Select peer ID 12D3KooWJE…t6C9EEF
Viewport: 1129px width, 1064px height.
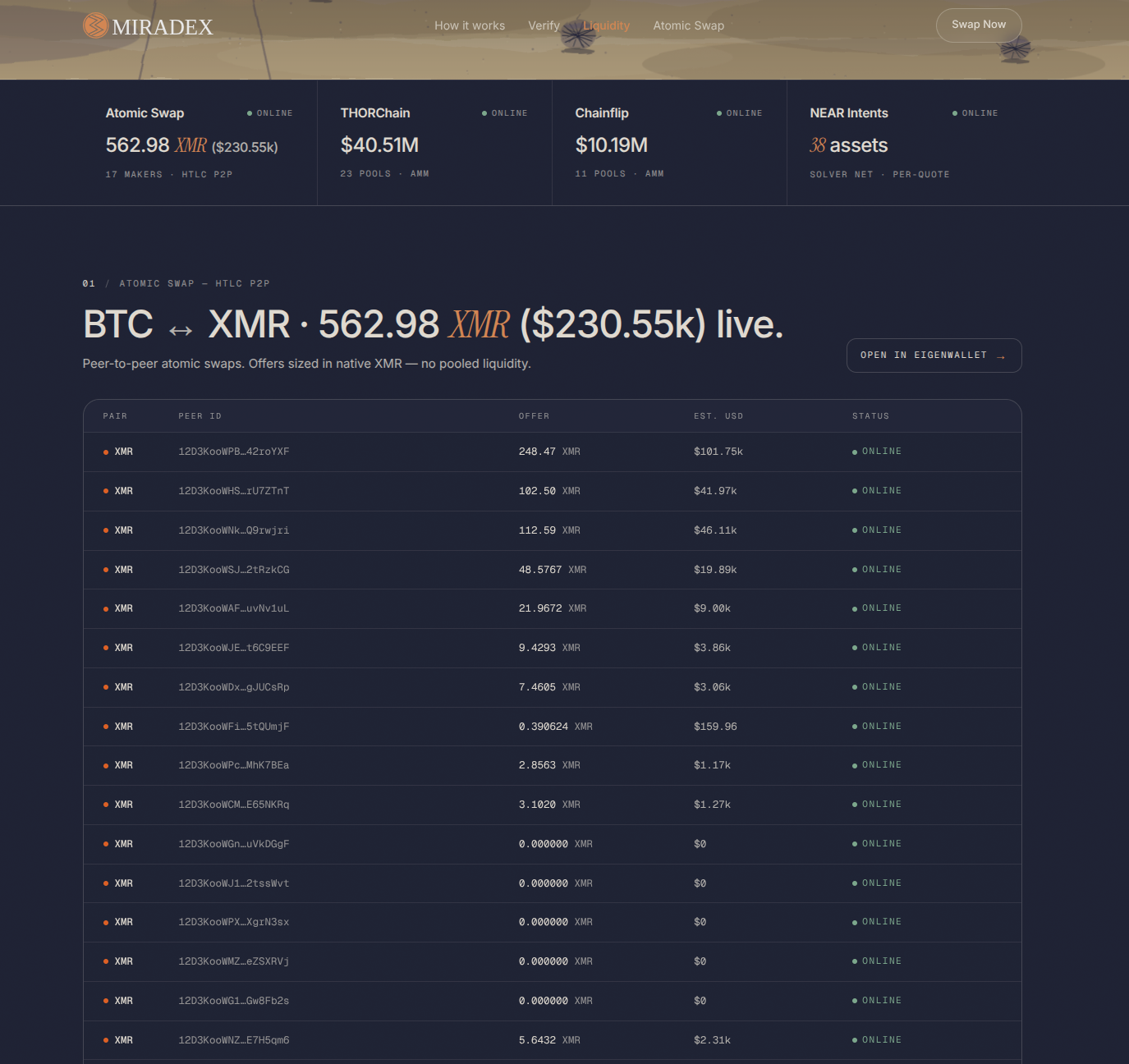[234, 648]
